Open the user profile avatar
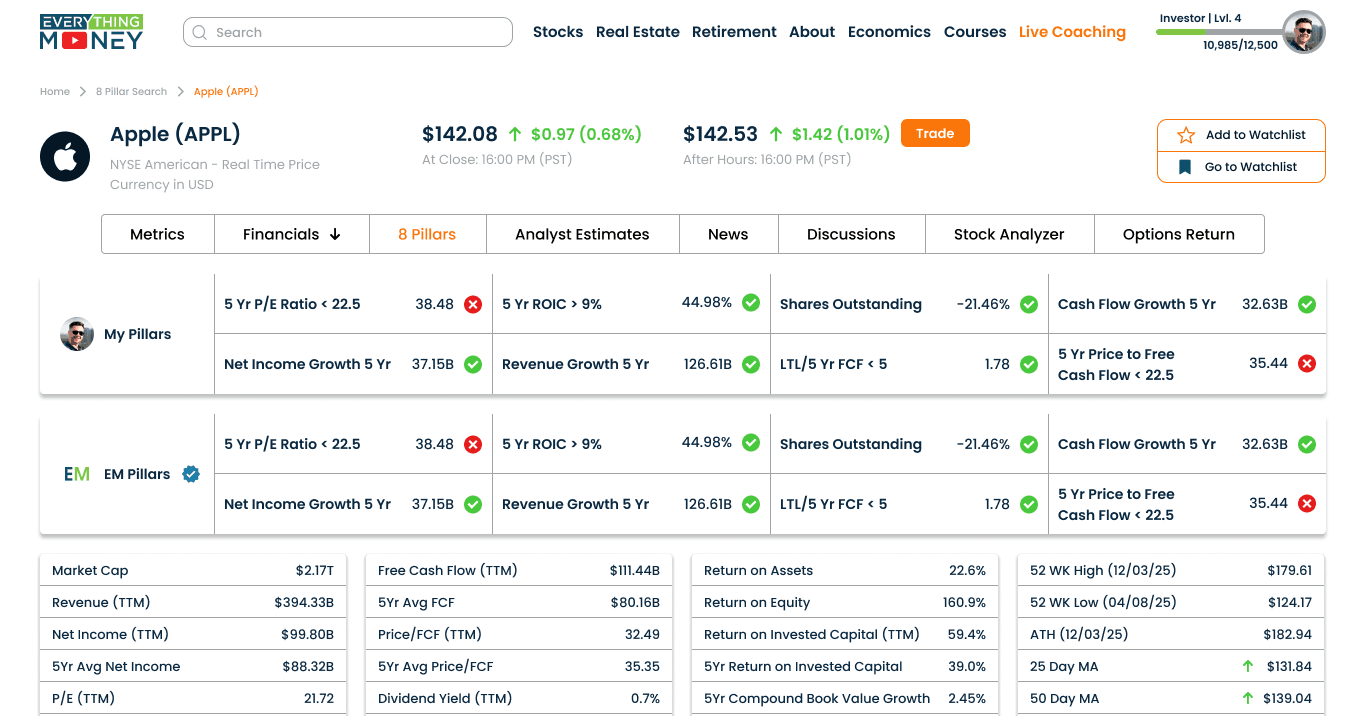The width and height of the screenshot is (1366, 716). click(1304, 32)
